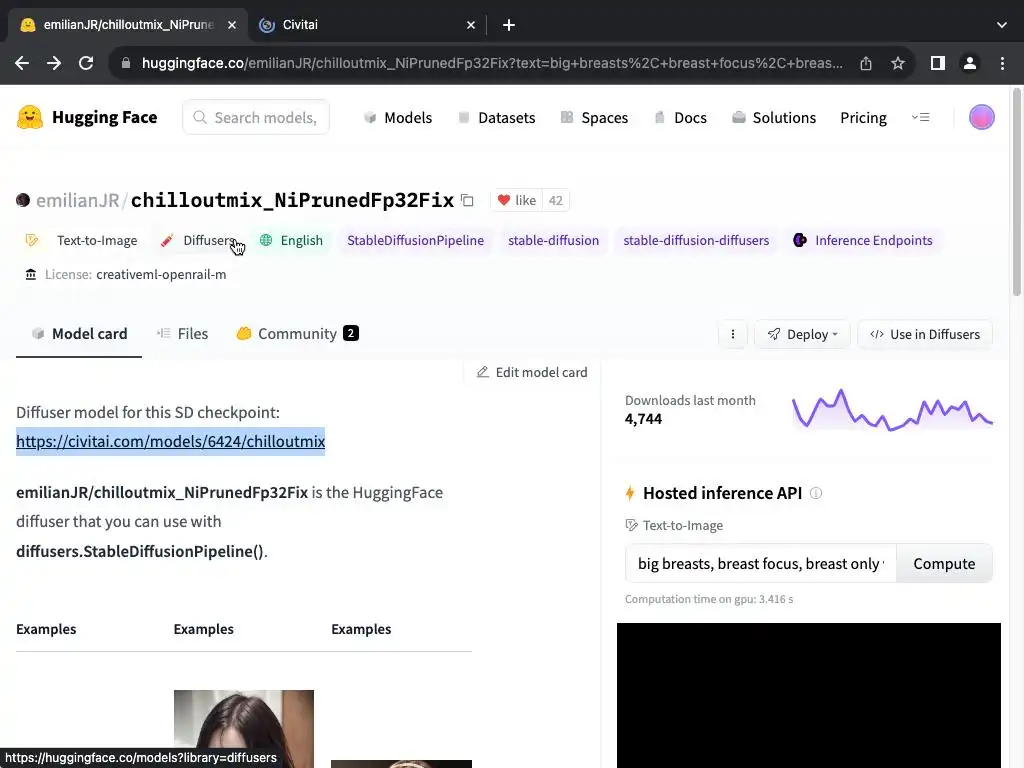This screenshot has width=1024, height=768.
Task: Click the Hugging Face logo
Action: [x=87, y=118]
